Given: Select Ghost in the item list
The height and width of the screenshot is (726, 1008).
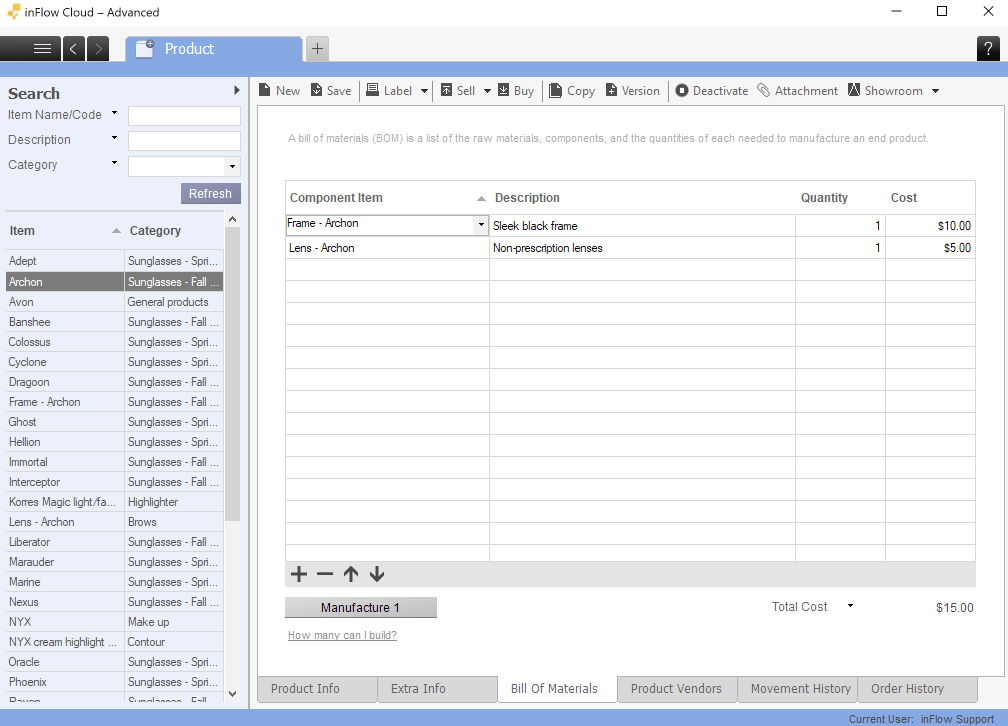Looking at the screenshot, I should coord(114,422).
